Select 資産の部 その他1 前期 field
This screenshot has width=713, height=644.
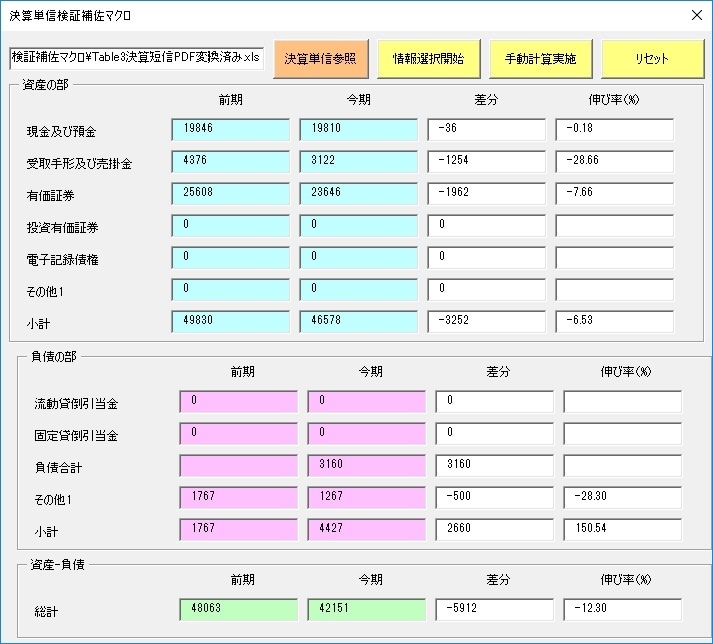[231, 290]
